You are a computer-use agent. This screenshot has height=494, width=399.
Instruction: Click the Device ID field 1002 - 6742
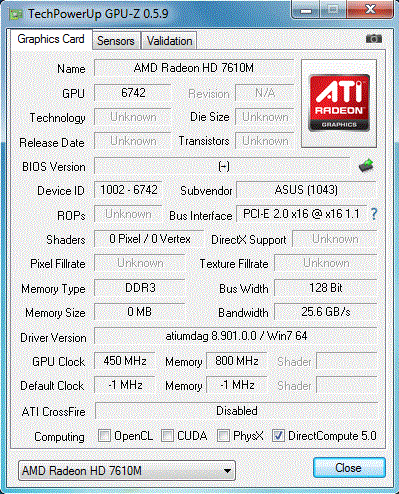pyautogui.click(x=128, y=190)
